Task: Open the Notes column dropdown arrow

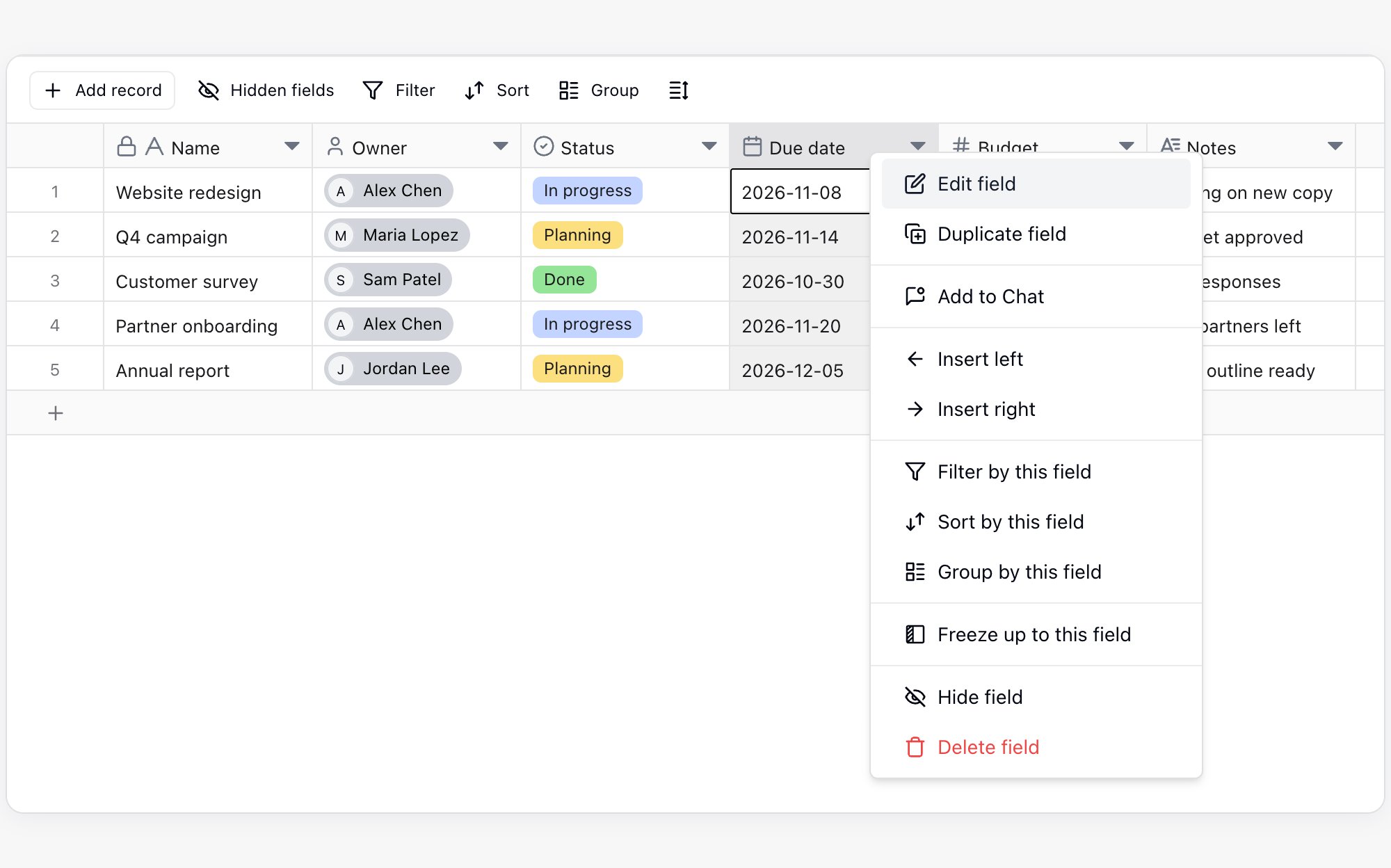Action: pos(1335,146)
